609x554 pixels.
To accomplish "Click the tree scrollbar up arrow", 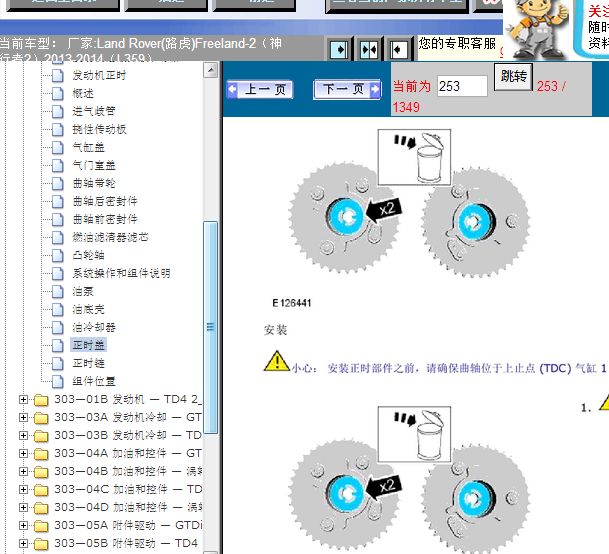I will tap(211, 70).
